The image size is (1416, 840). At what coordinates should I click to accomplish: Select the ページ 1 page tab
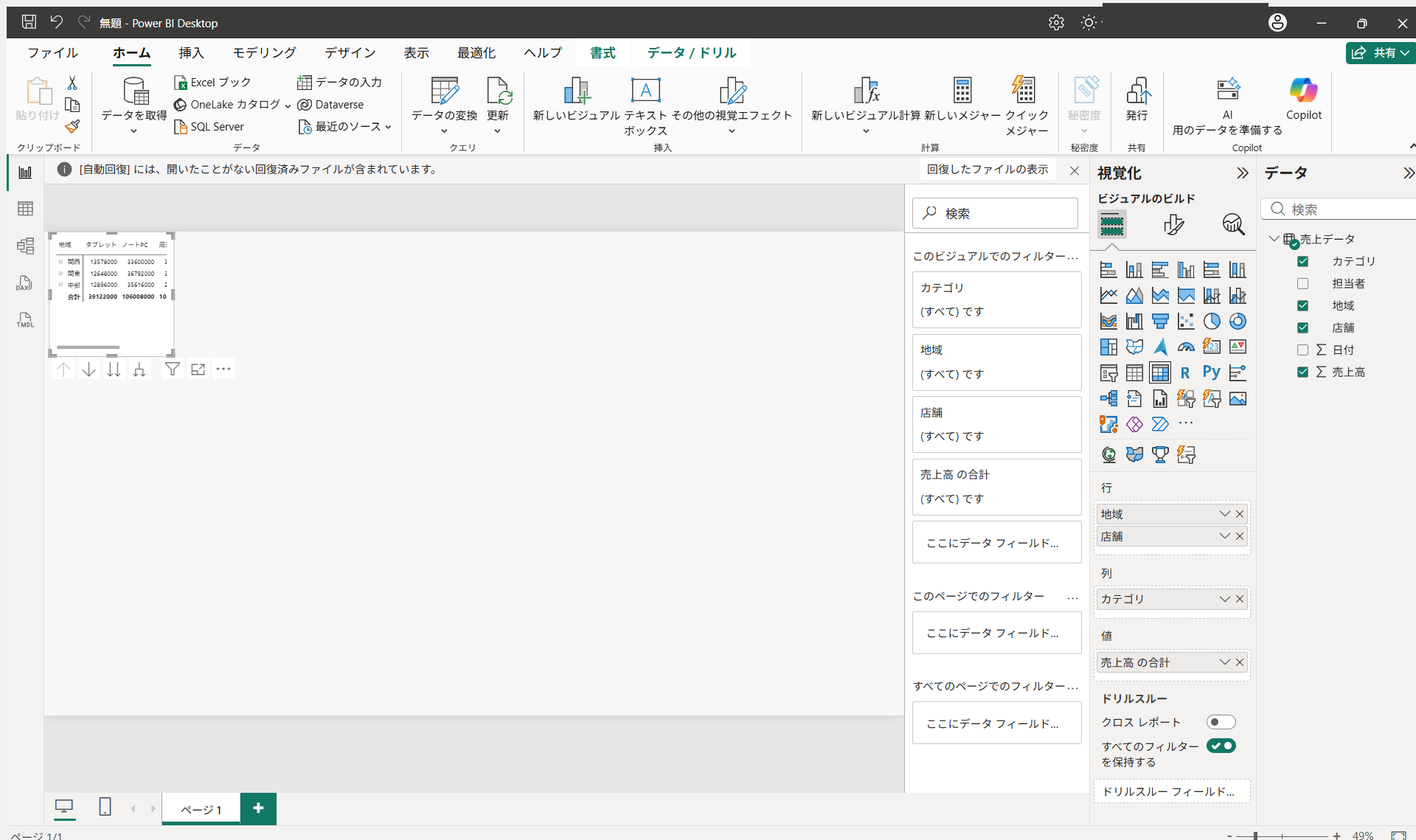201,809
